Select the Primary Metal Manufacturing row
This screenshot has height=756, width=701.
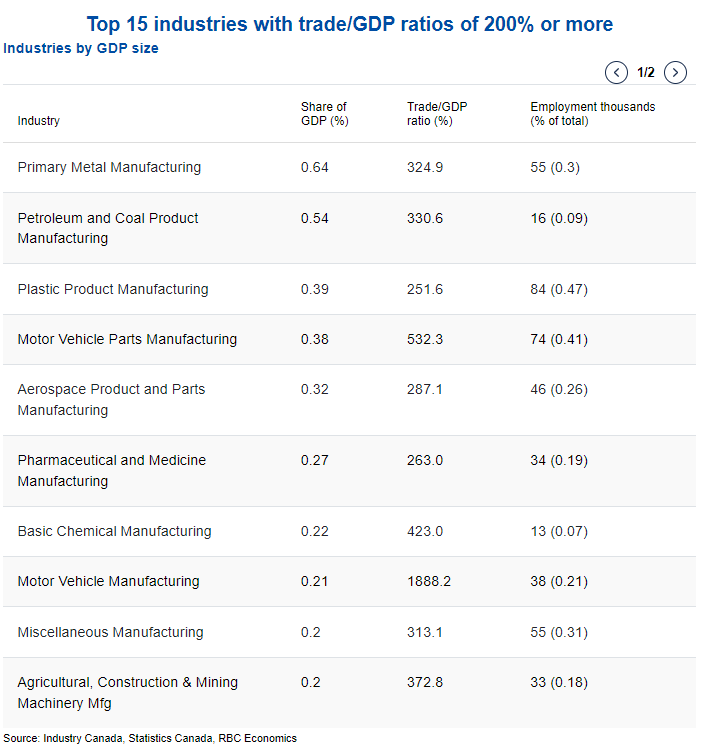(x=109, y=167)
